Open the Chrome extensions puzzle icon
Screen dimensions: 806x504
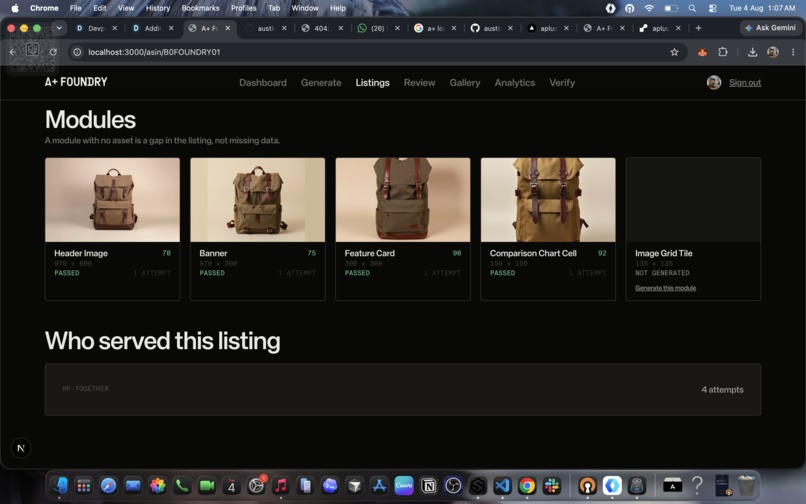click(x=723, y=52)
